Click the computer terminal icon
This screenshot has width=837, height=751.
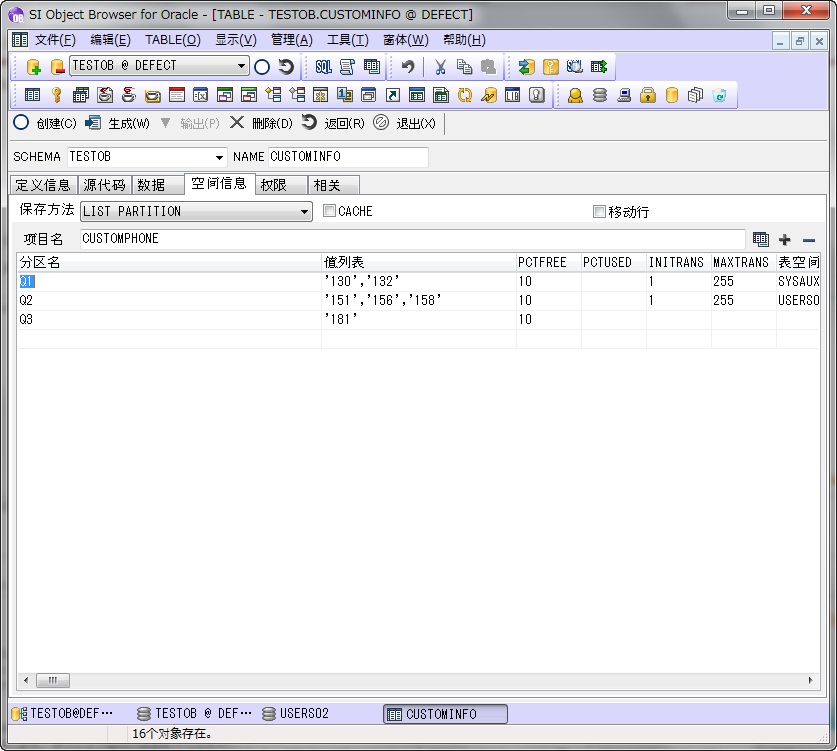click(x=623, y=95)
